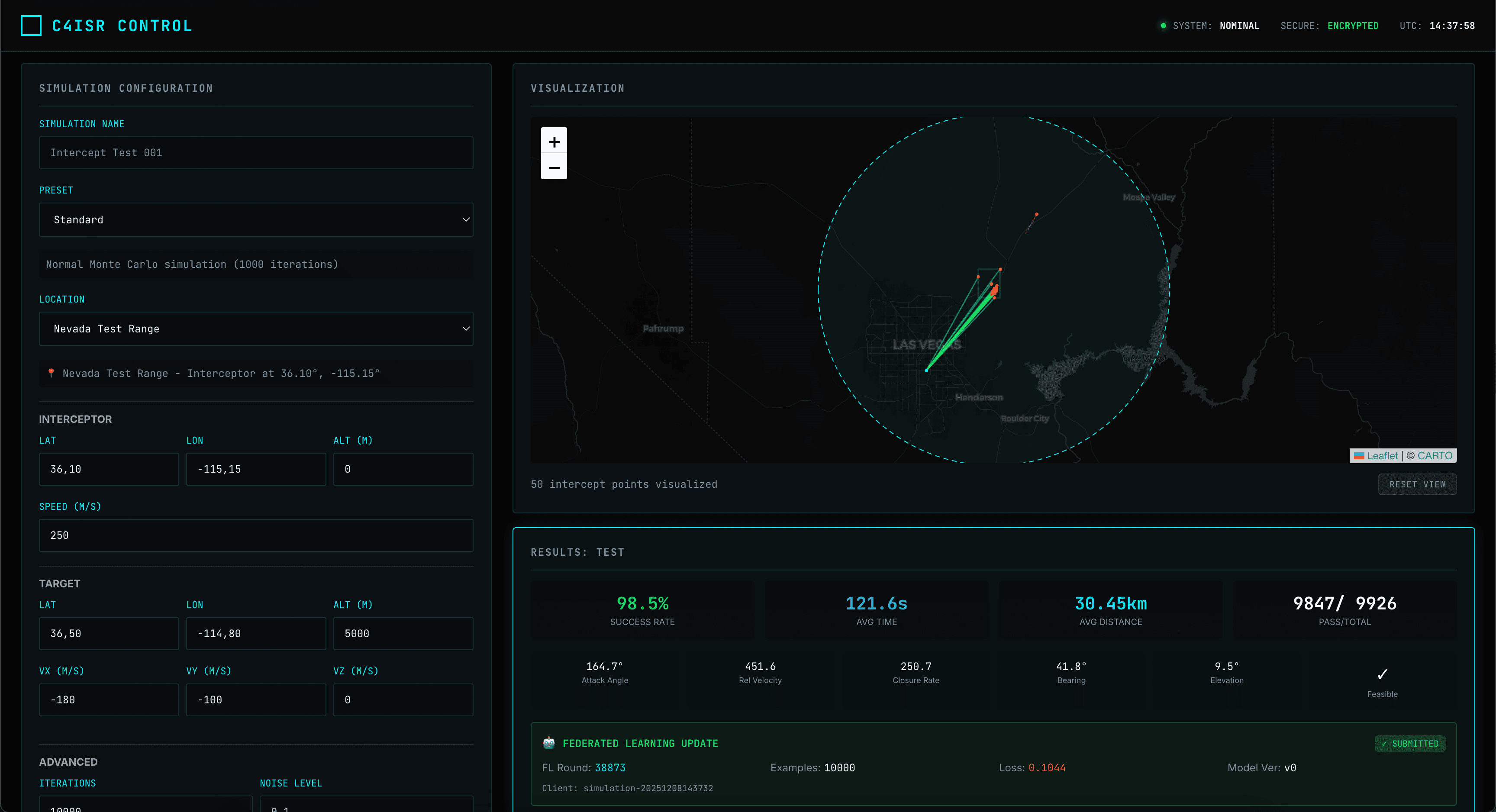Image resolution: width=1496 pixels, height=812 pixels.
Task: Open the Location dropdown showing Nevada Test Range
Action: (x=255, y=328)
